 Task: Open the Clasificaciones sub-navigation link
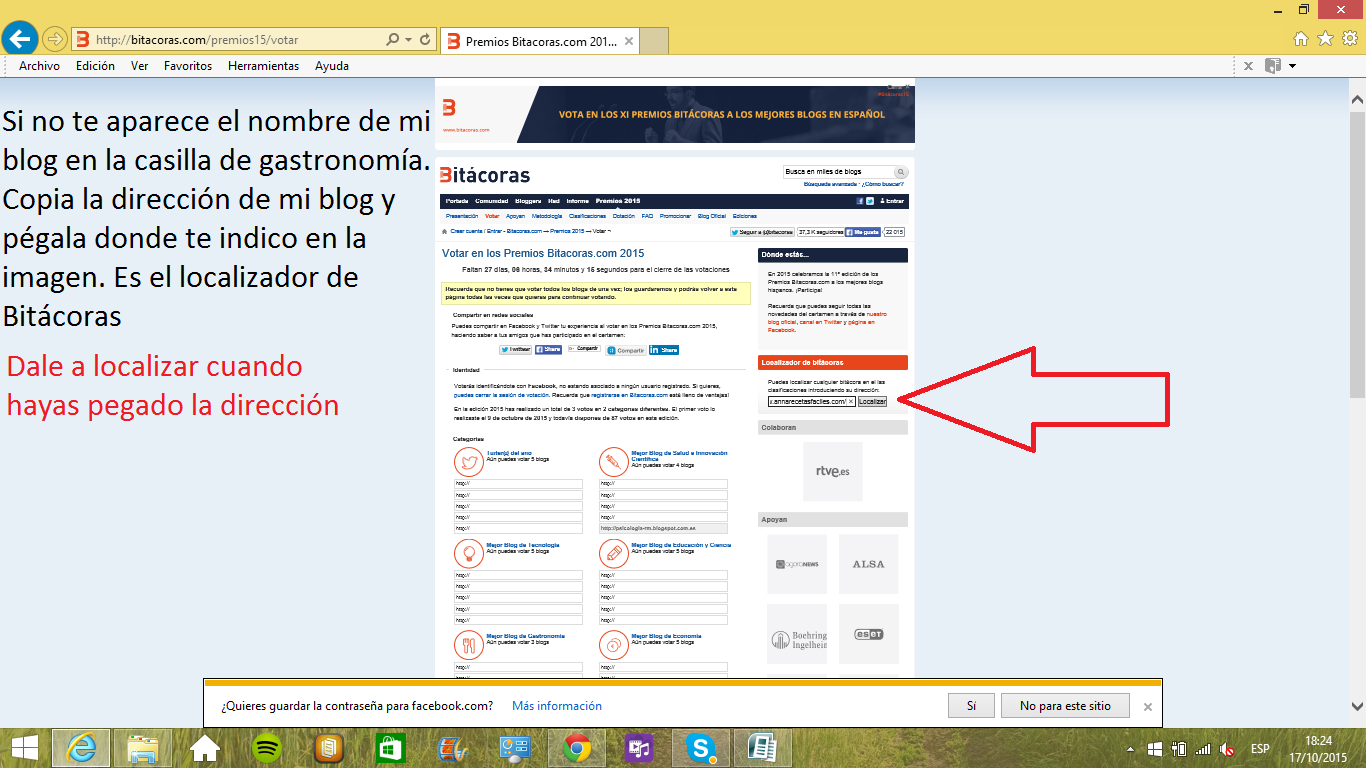coord(587,216)
